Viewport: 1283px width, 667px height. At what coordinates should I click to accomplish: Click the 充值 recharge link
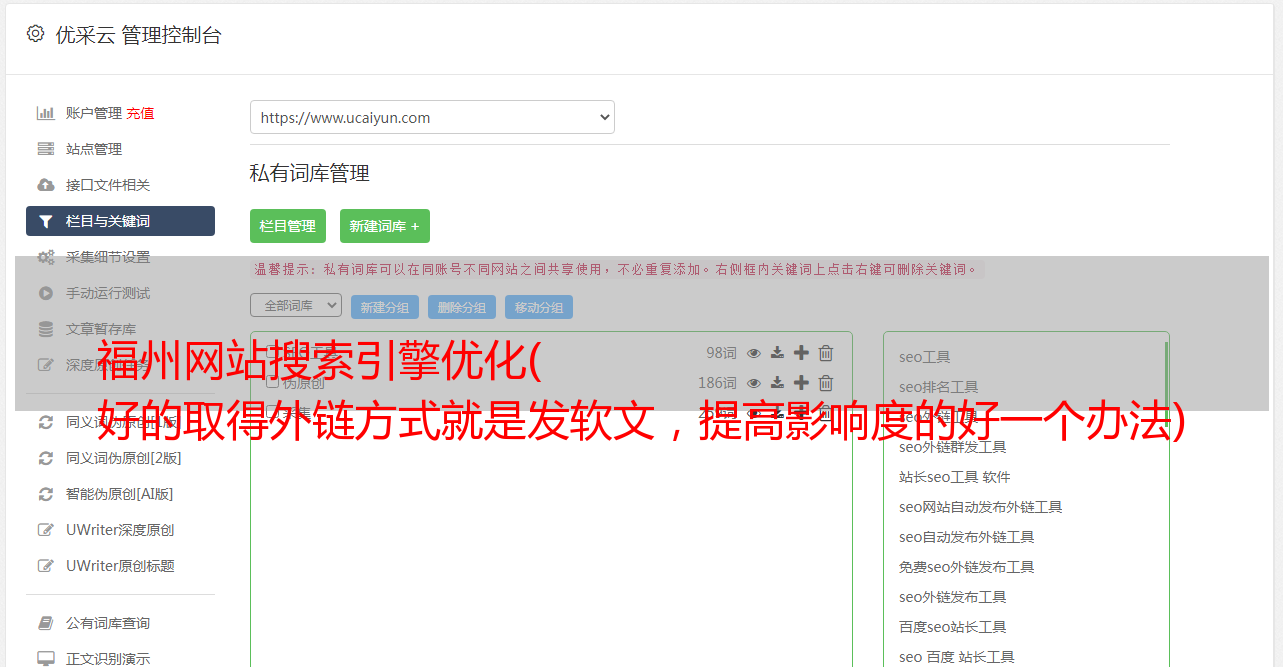(x=140, y=113)
